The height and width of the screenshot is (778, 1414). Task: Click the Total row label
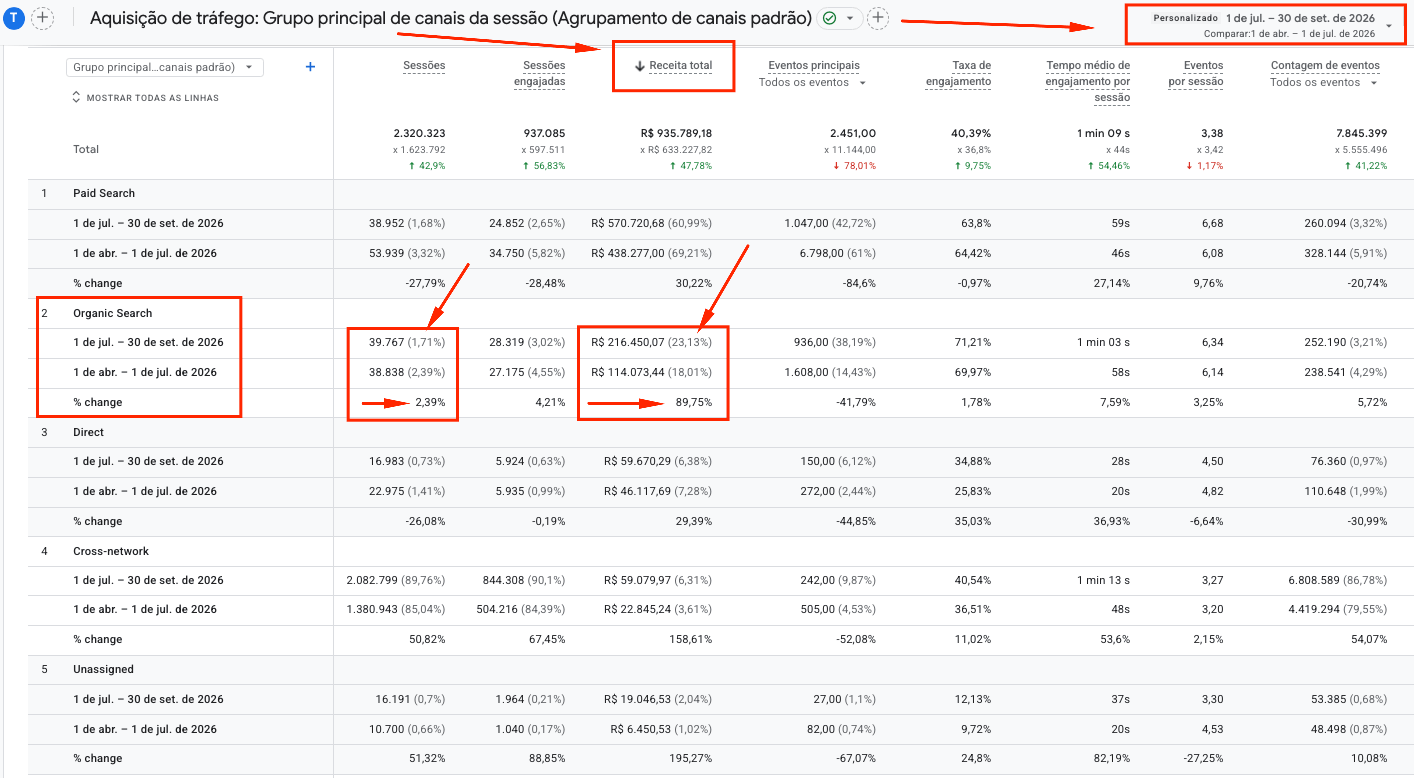(x=86, y=149)
